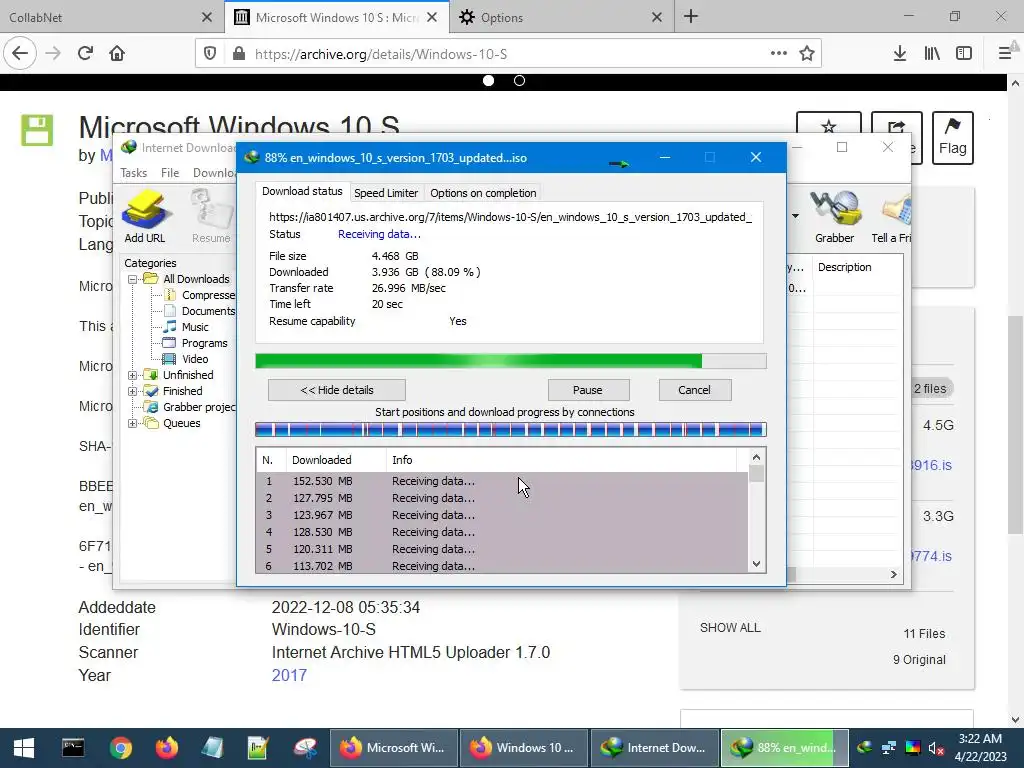Image resolution: width=1024 pixels, height=768 pixels.
Task: Click the network tray icon
Action: point(889,748)
